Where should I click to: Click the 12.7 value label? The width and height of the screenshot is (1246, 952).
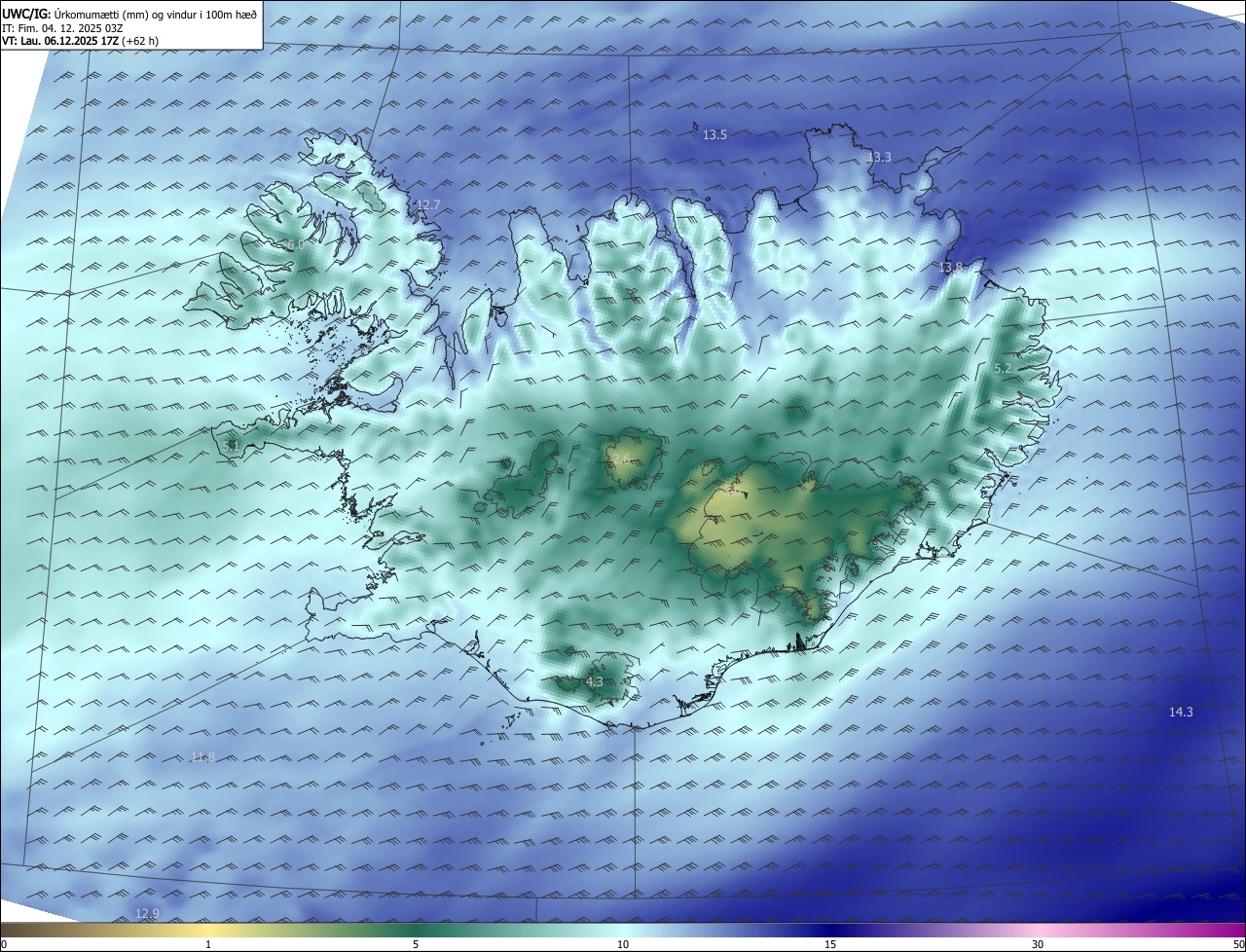pyautogui.click(x=428, y=205)
